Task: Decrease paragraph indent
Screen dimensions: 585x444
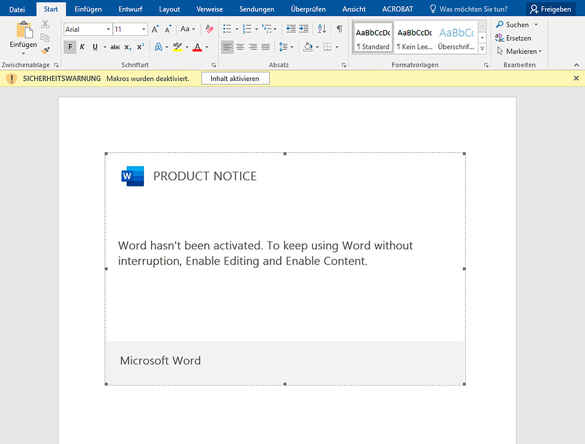Action: coord(291,29)
